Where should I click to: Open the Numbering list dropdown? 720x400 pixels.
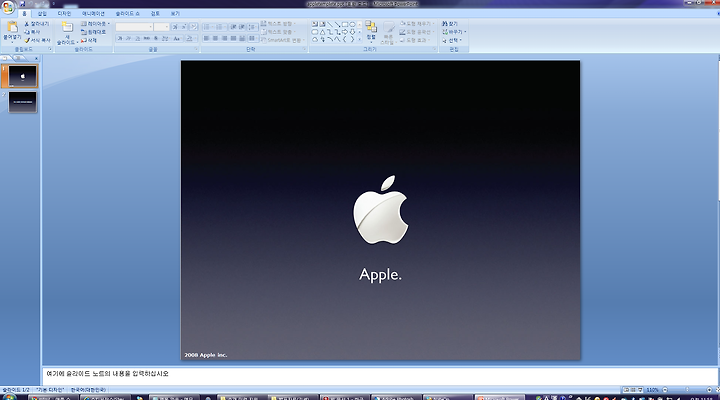pyautogui.click(x=220, y=27)
